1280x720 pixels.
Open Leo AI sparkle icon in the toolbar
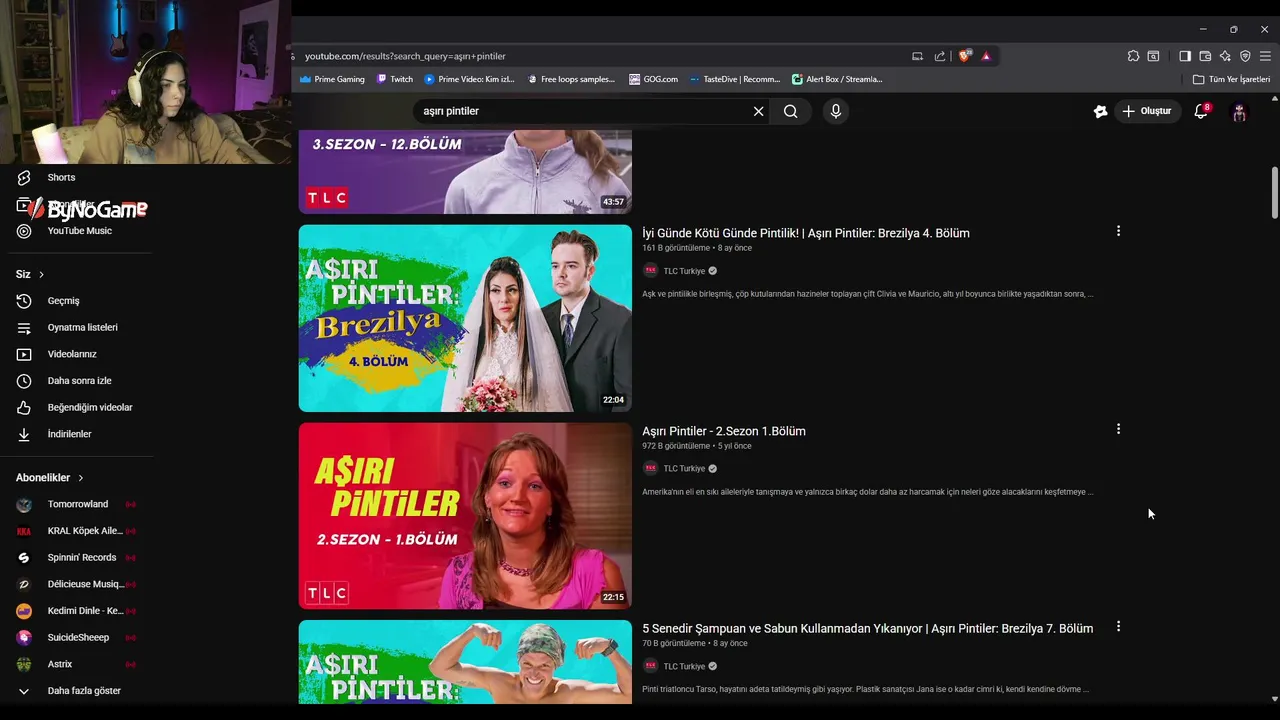click(x=1225, y=56)
